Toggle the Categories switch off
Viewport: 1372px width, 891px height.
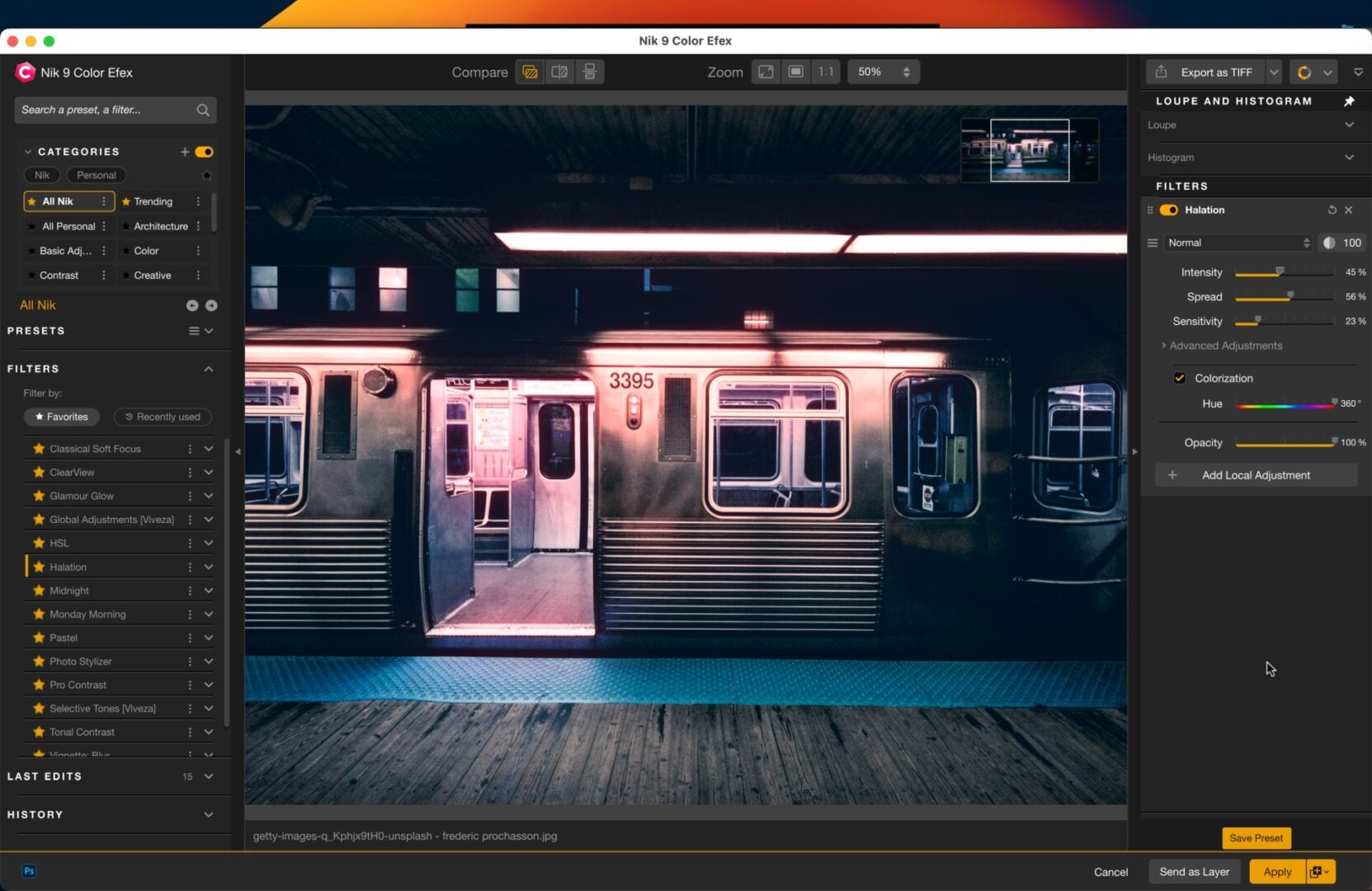point(204,152)
